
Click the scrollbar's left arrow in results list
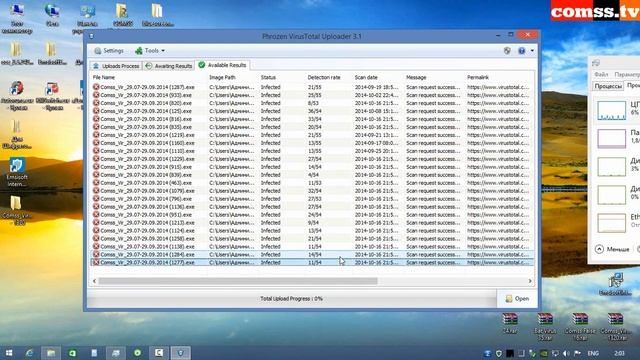click(x=95, y=281)
